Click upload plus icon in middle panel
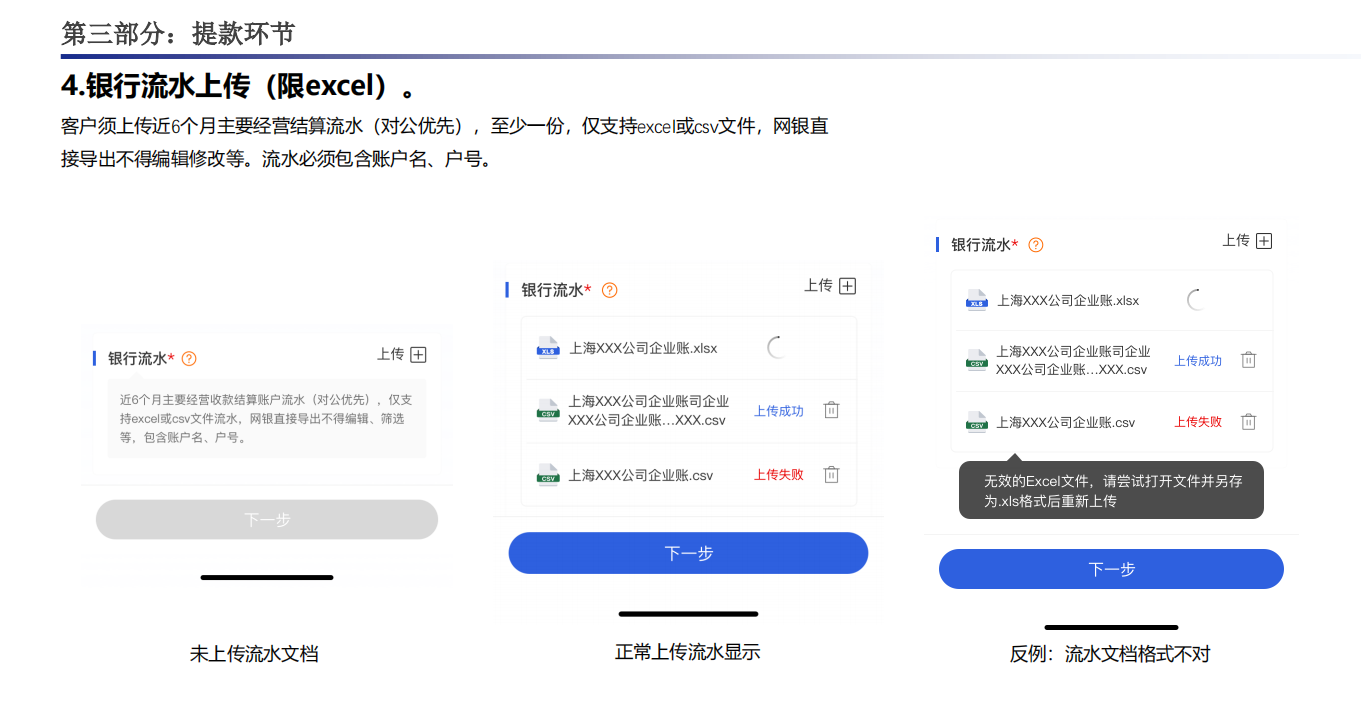The image size is (1361, 723). point(847,286)
